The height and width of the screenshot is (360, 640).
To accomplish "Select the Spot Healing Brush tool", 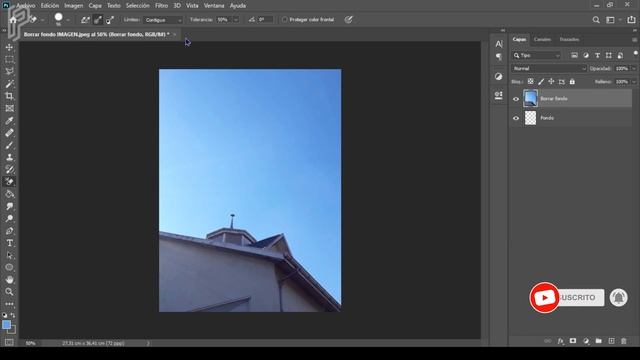I will (9, 133).
